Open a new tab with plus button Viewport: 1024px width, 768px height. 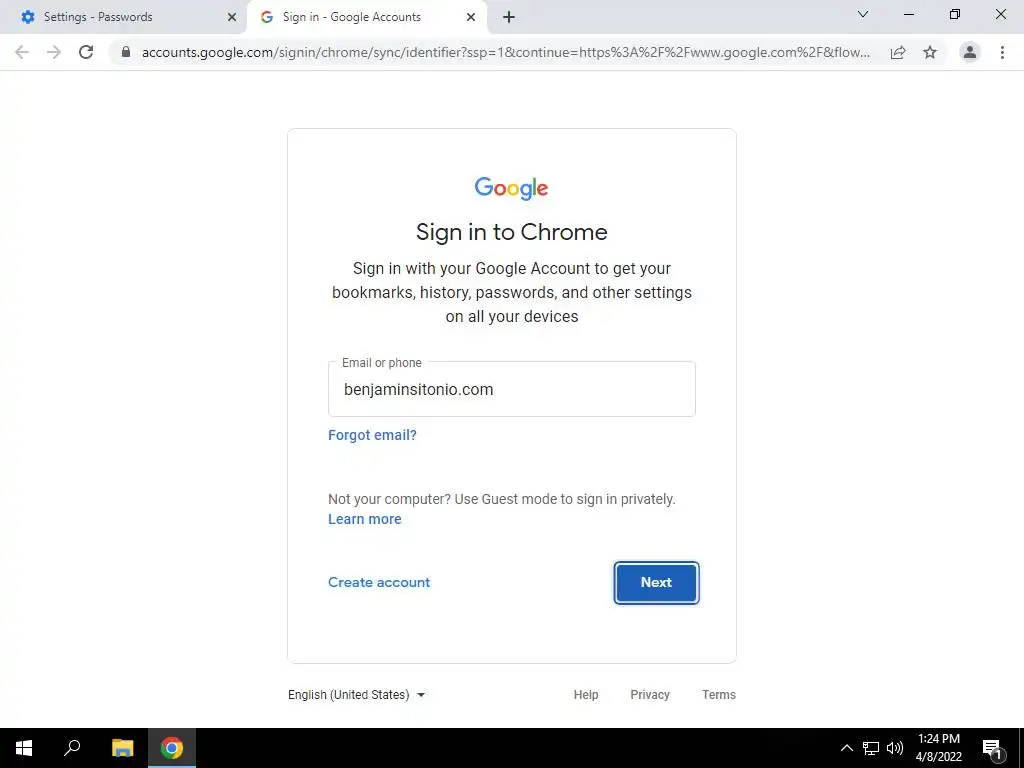pos(509,17)
